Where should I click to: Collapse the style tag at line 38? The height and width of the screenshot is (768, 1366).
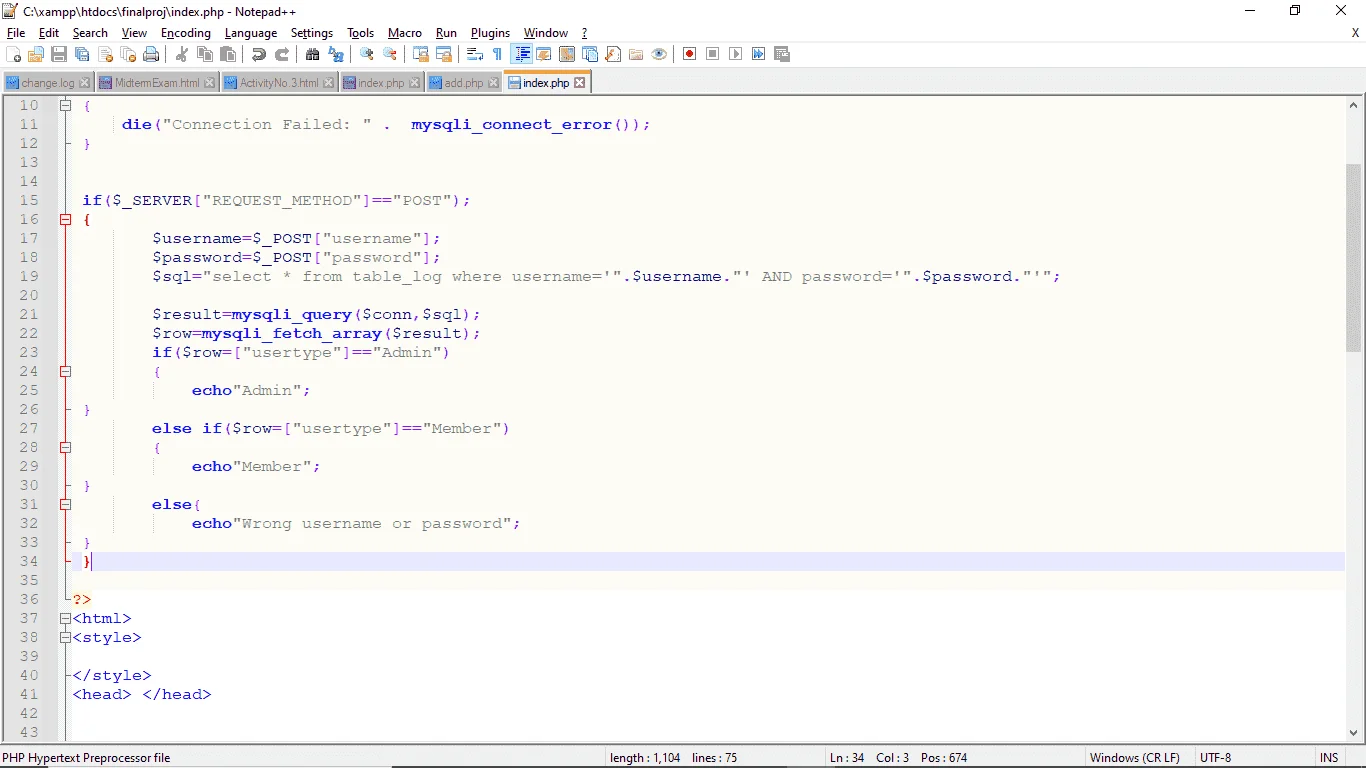(x=65, y=637)
